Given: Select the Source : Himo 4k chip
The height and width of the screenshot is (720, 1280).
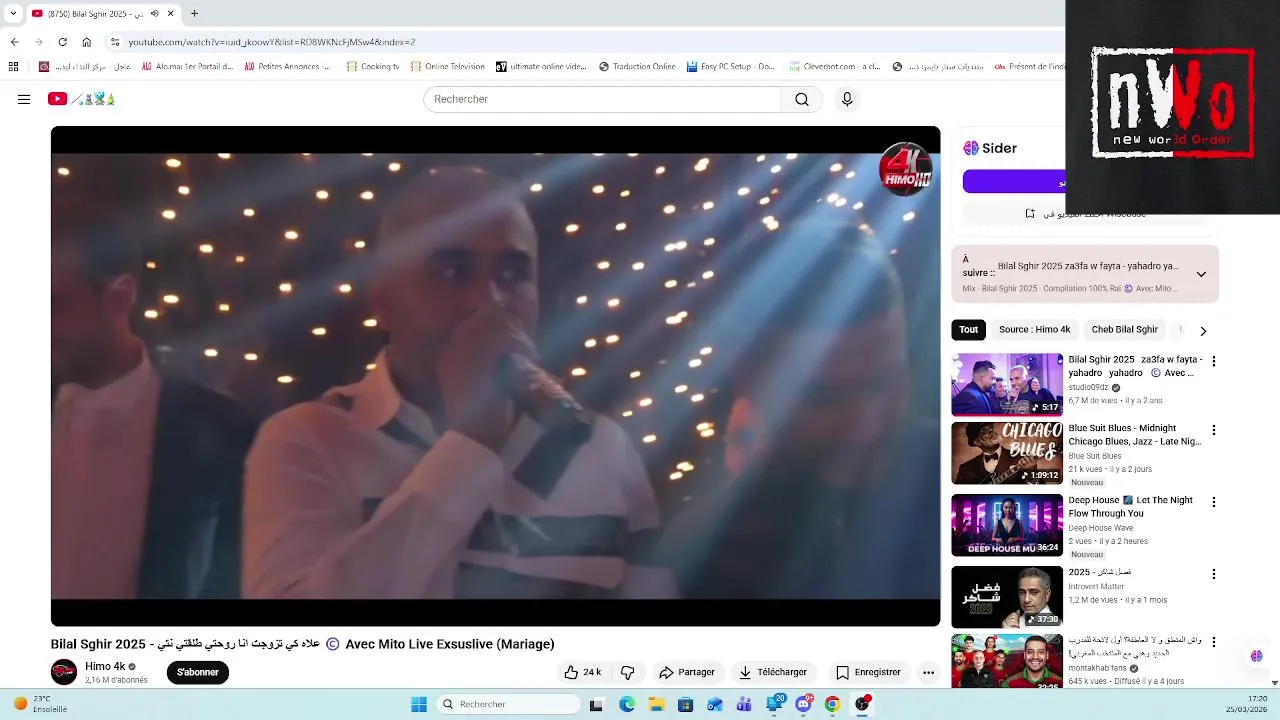Looking at the screenshot, I should click(x=1034, y=330).
